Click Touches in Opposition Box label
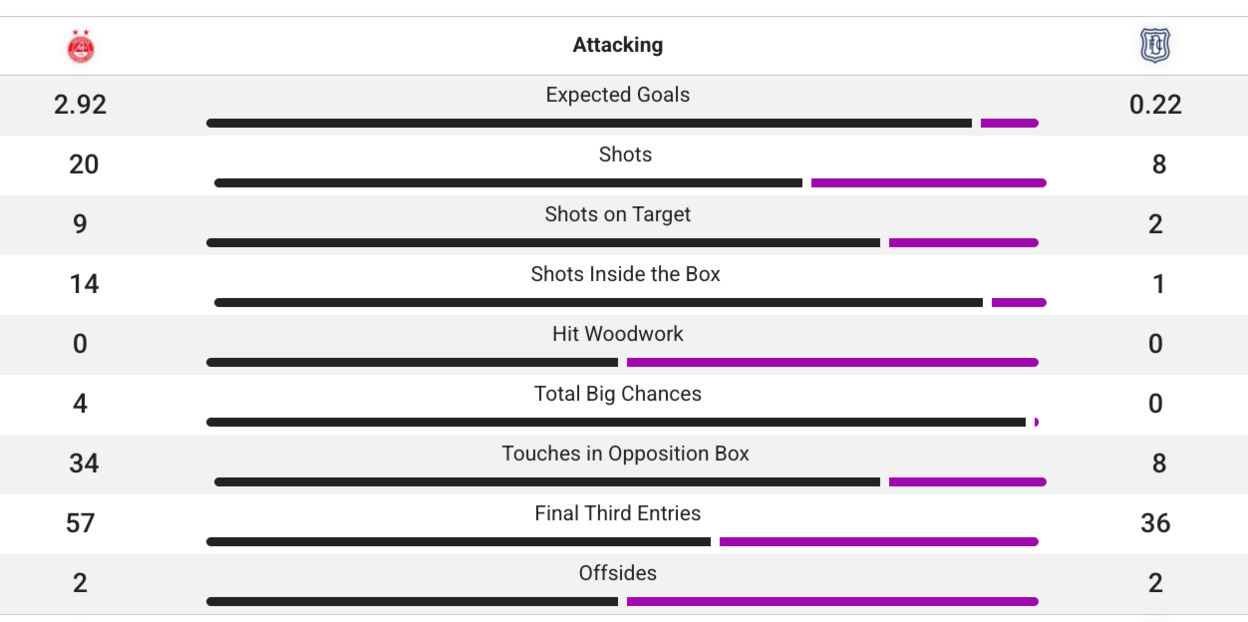Viewport: 1248px width, 622px height. [625, 454]
